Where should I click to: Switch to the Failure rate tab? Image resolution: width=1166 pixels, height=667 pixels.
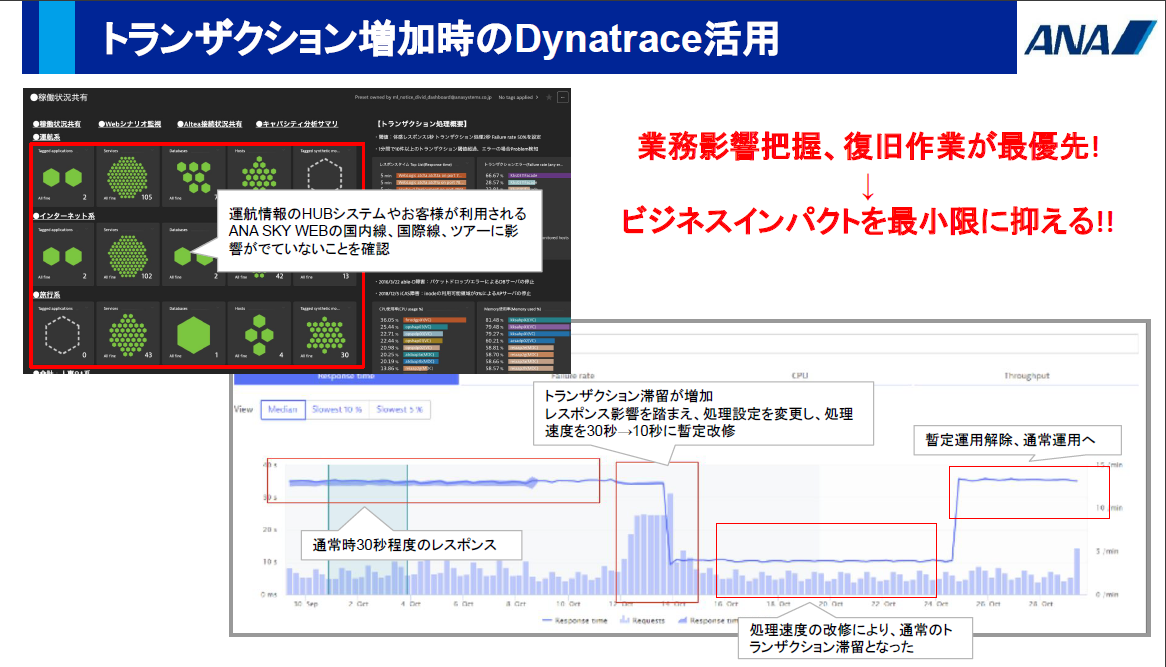pos(573,376)
